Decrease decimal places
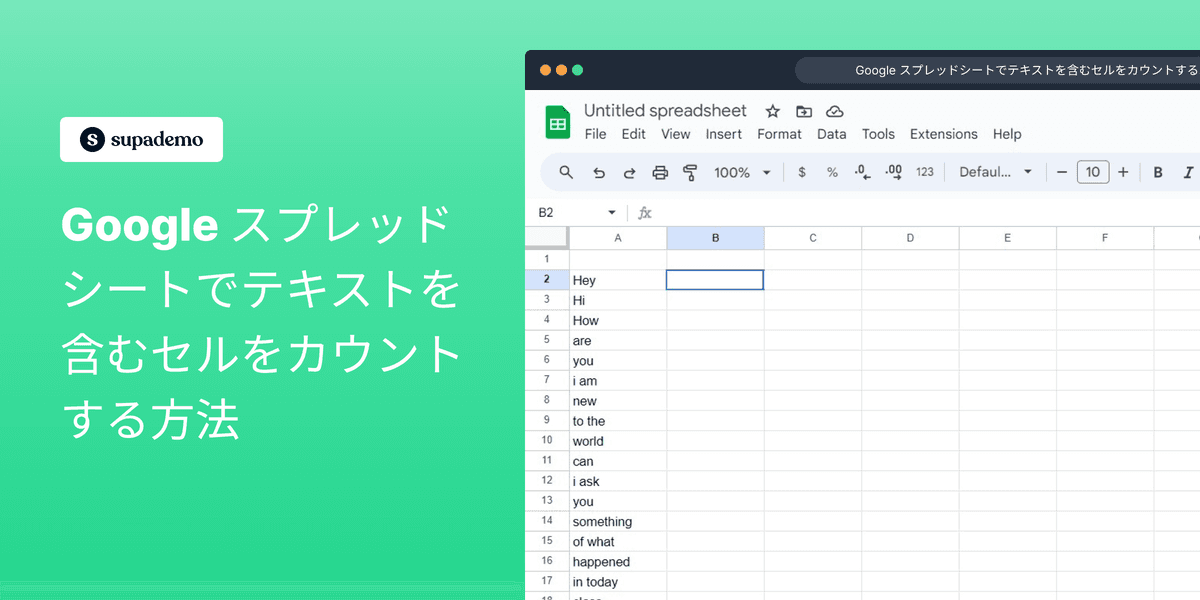This screenshot has height=600, width=1200. click(x=861, y=172)
